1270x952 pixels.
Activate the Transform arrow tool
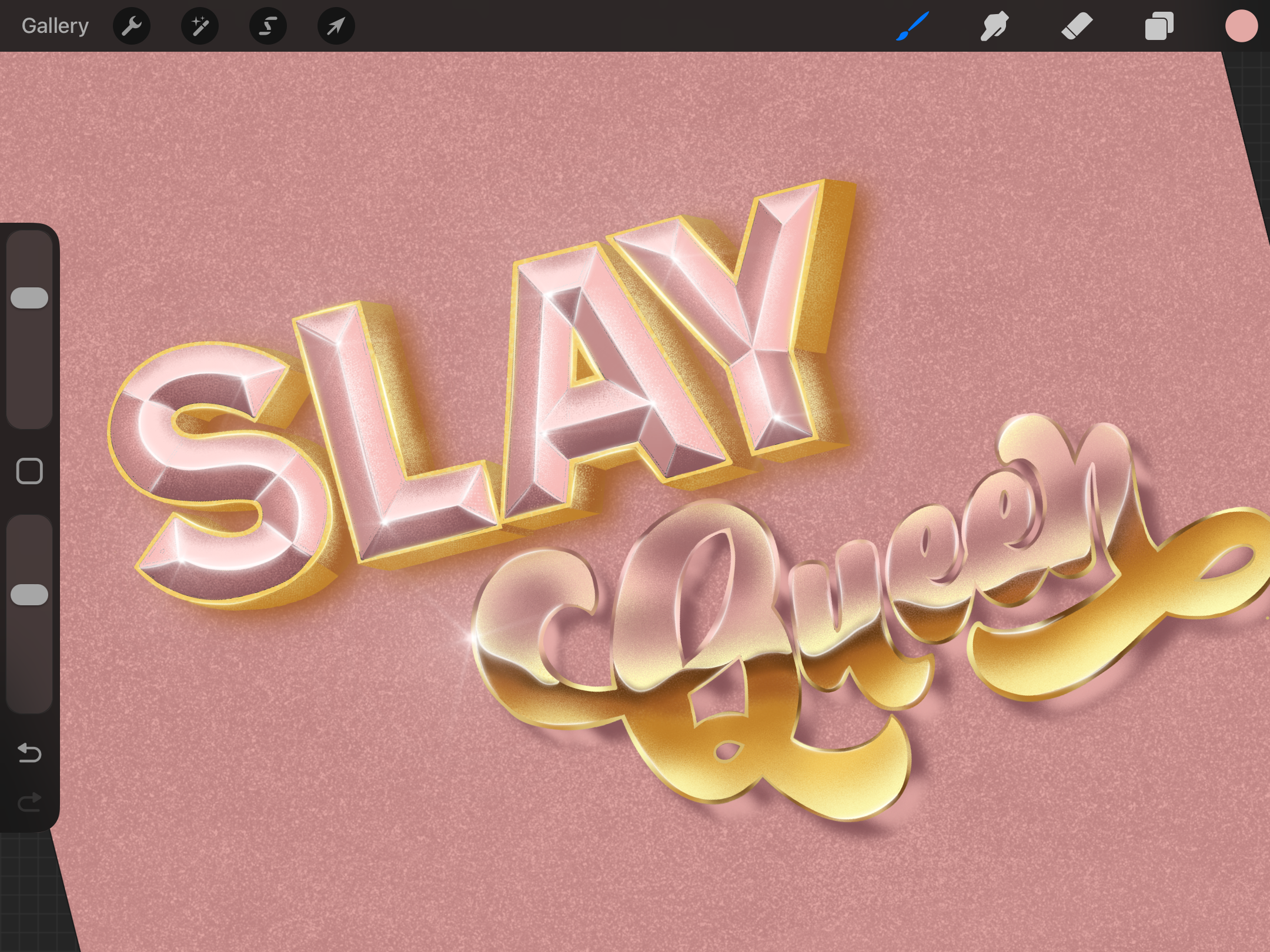336,26
